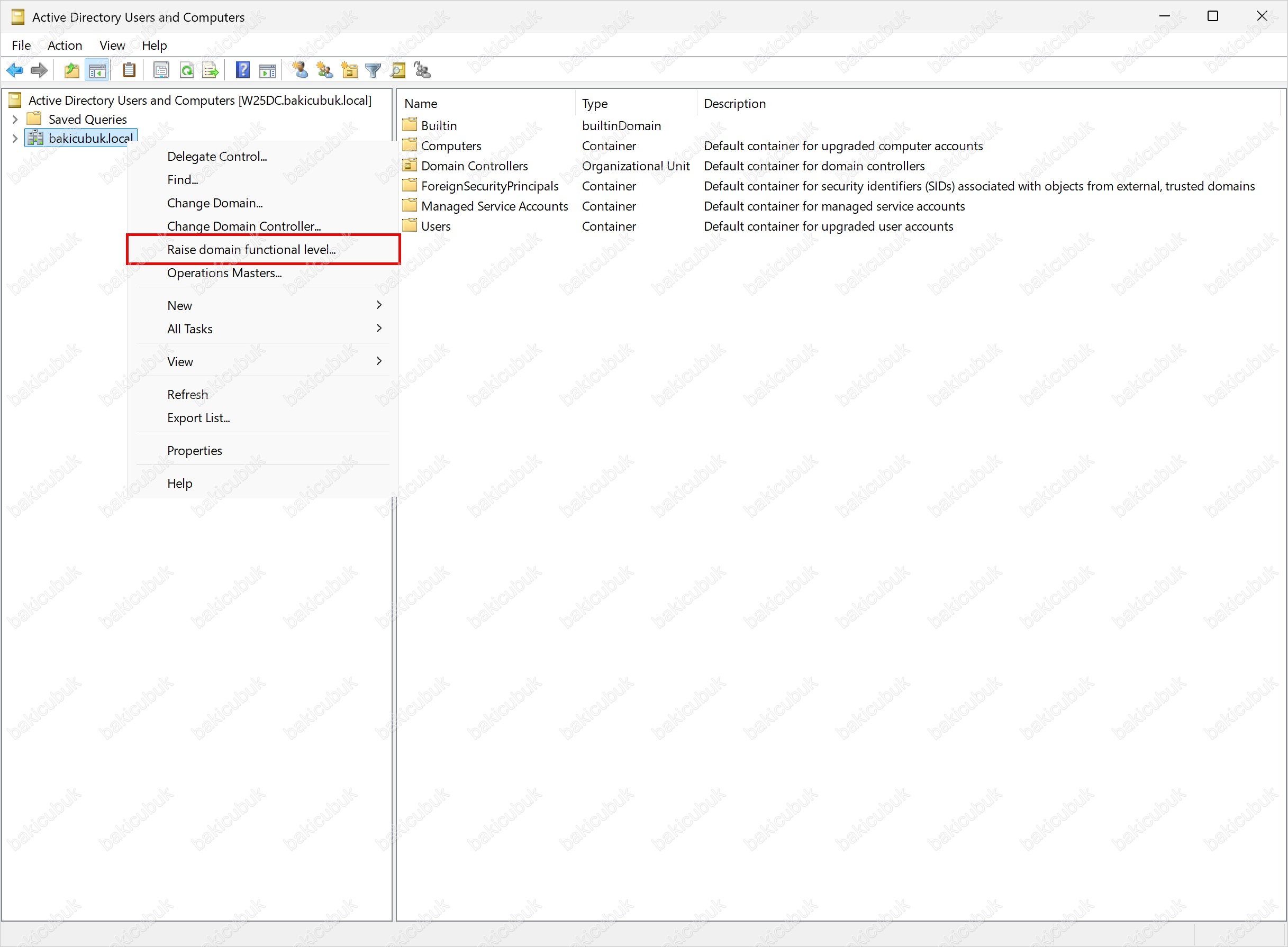The width and height of the screenshot is (1288, 947).
Task: Select the Builtin row name
Action: (x=439, y=125)
